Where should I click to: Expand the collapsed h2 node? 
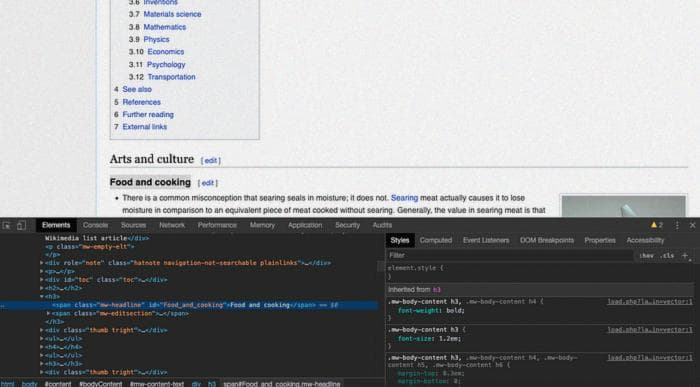click(x=42, y=288)
